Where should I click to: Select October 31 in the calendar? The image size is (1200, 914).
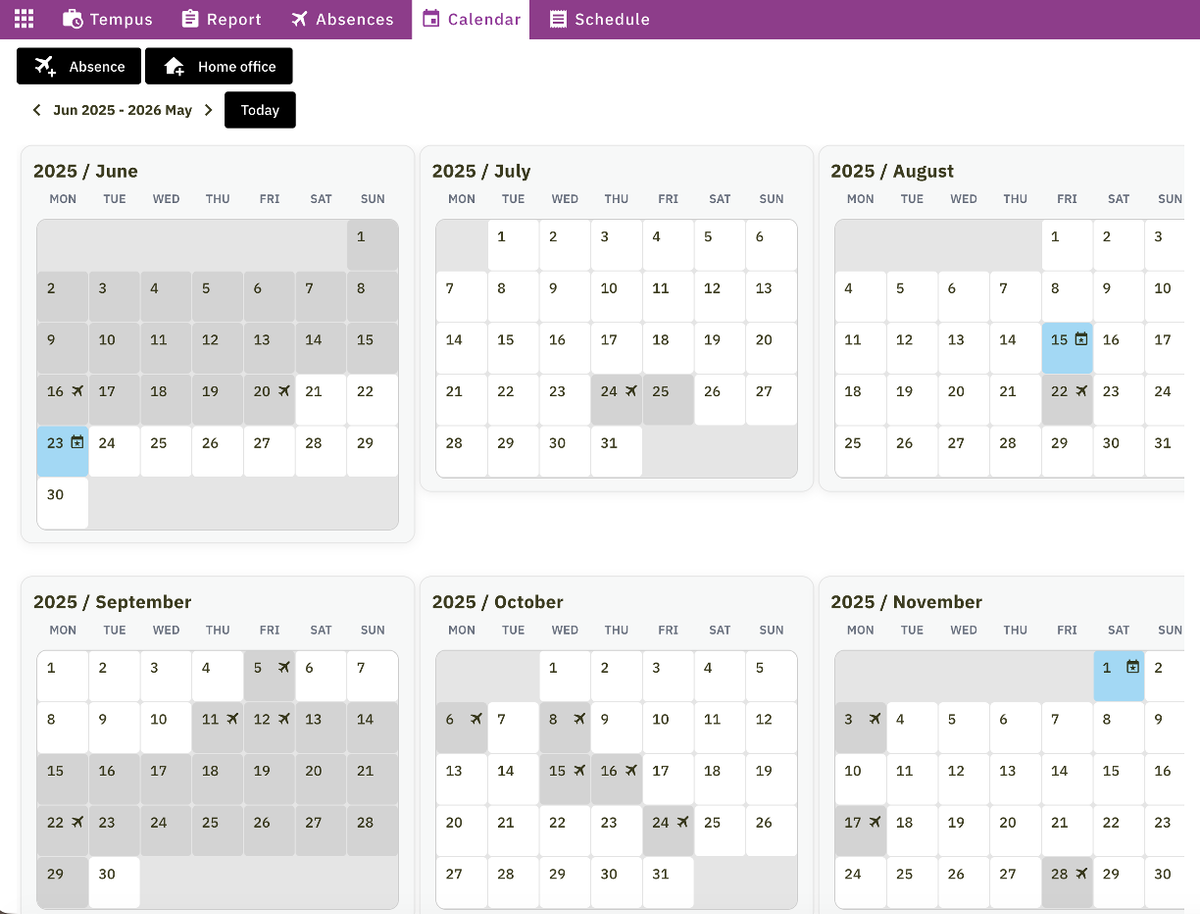pos(668,882)
